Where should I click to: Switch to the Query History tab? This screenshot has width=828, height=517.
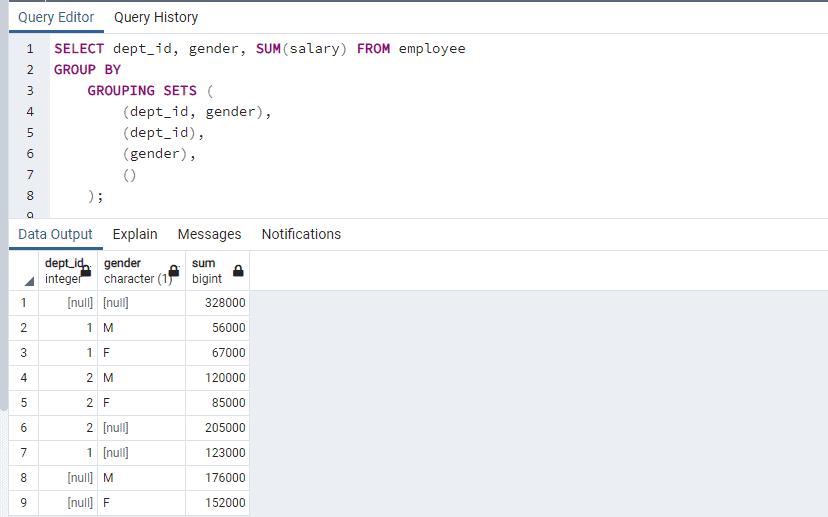tap(156, 17)
